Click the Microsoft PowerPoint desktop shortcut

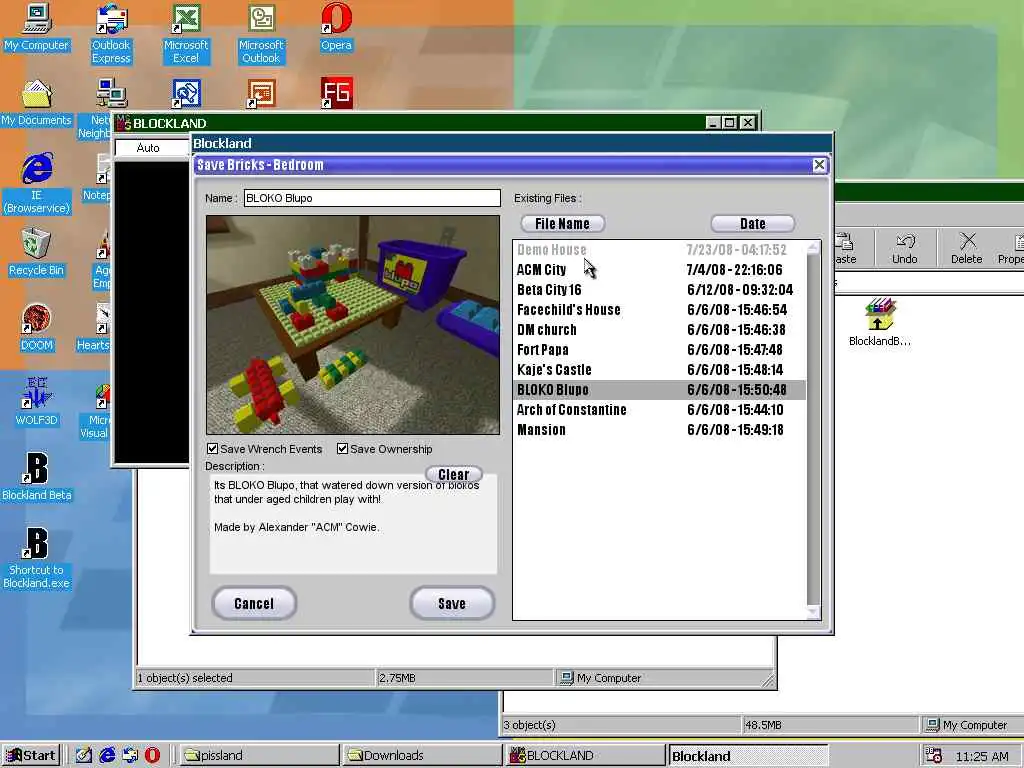coord(261,93)
